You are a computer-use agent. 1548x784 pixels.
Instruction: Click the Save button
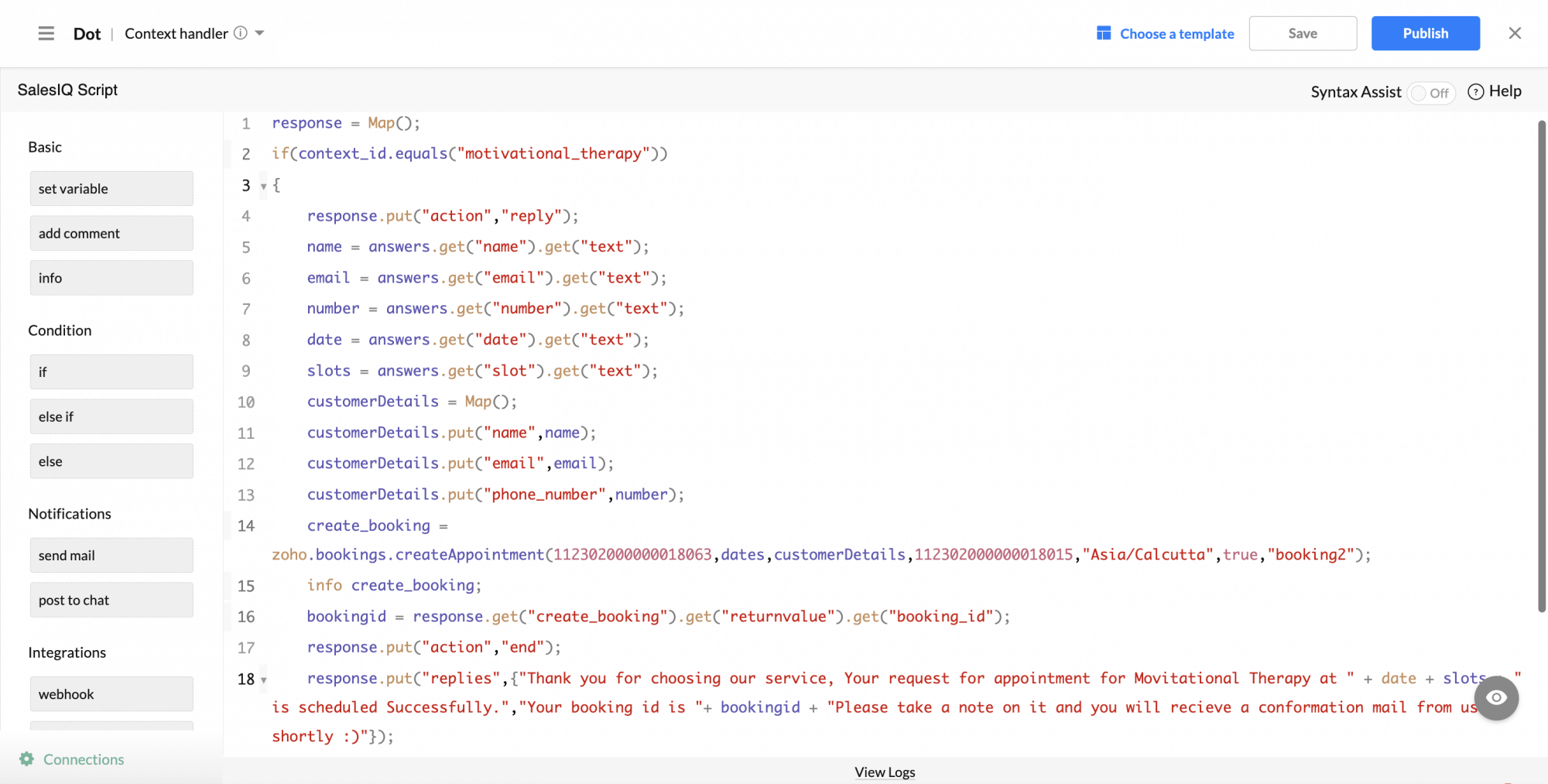pos(1303,33)
